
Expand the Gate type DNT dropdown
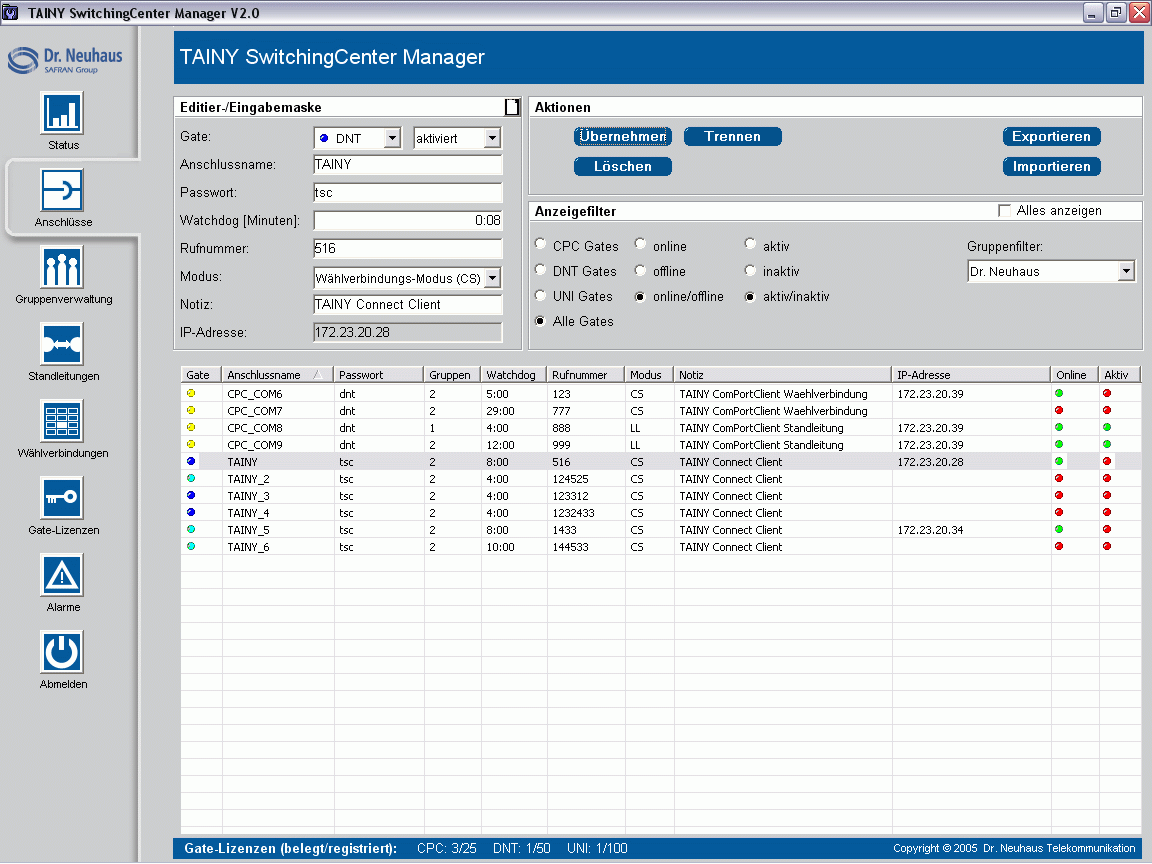click(392, 139)
